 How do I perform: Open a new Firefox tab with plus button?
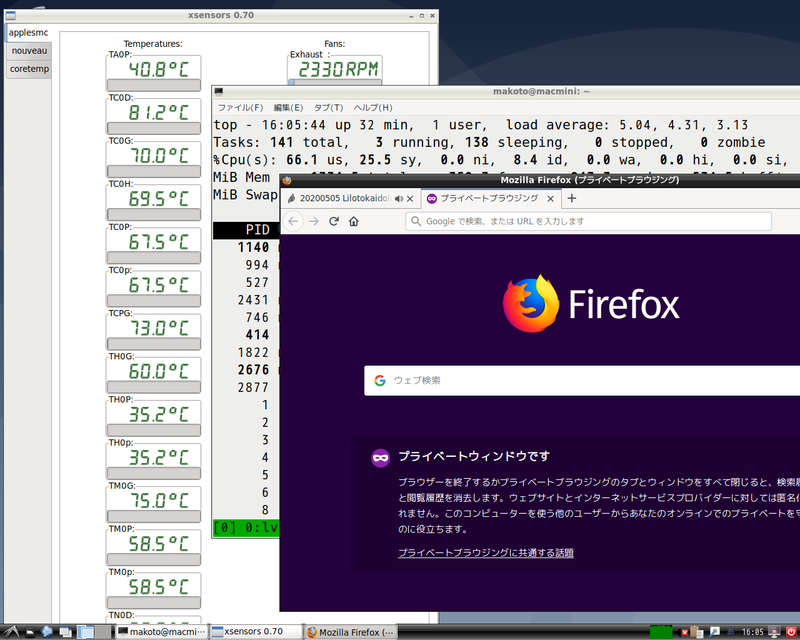(x=572, y=198)
